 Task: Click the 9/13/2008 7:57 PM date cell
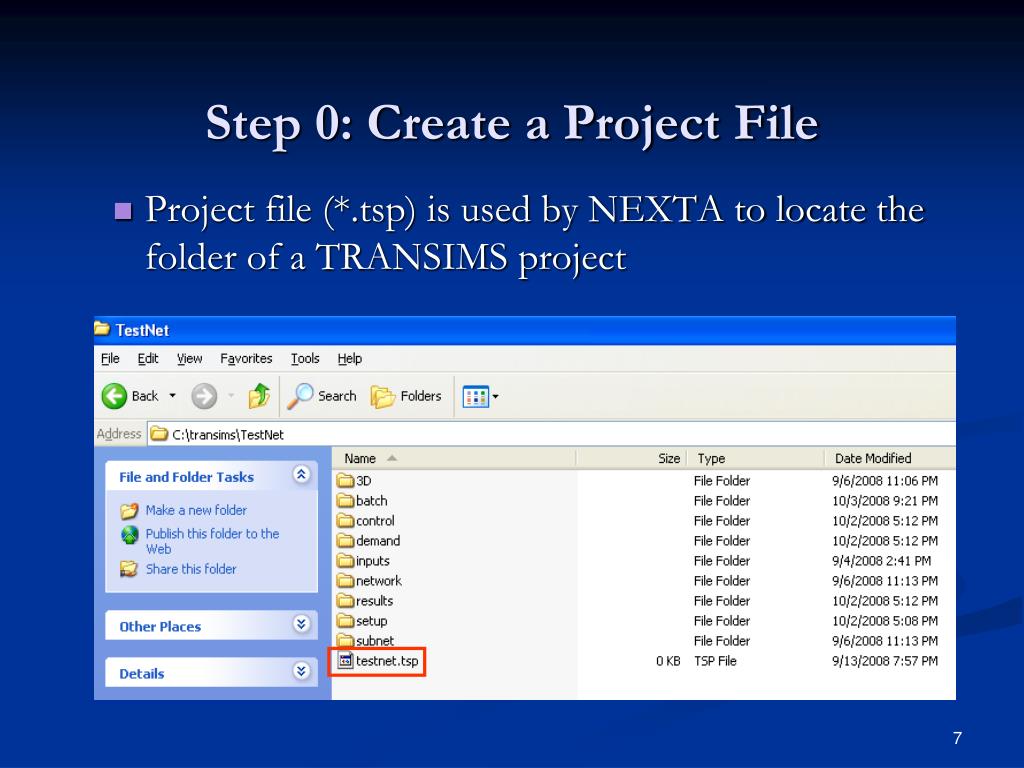885,661
